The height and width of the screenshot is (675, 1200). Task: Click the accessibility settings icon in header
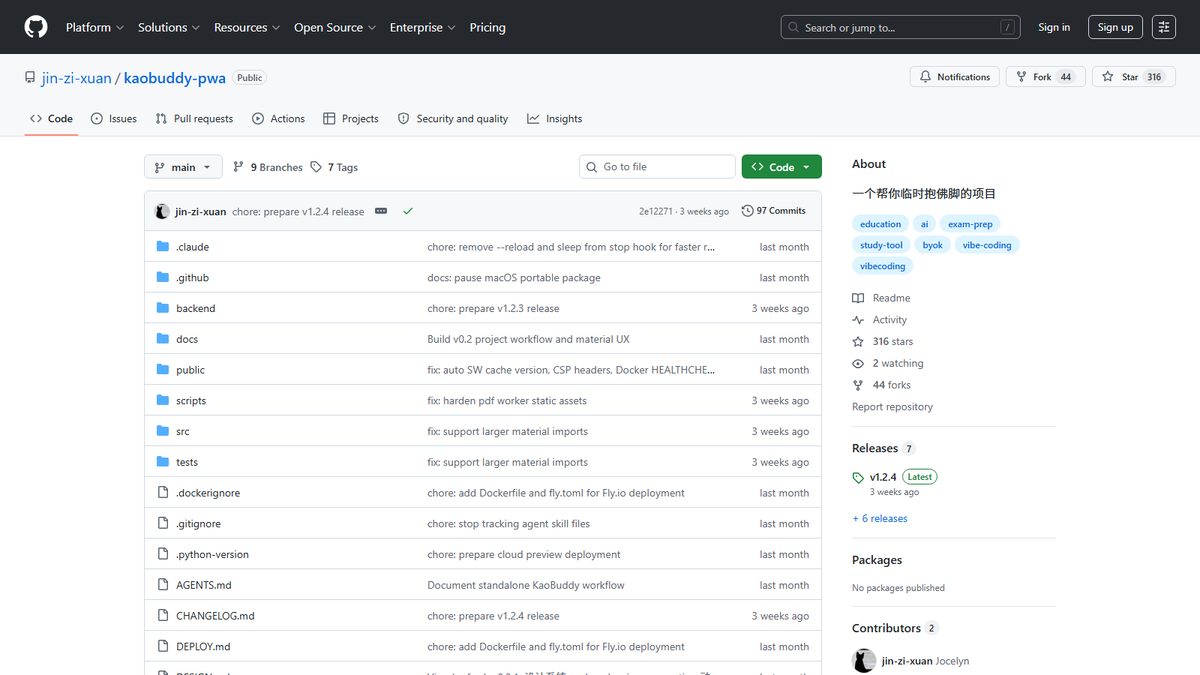1163,27
